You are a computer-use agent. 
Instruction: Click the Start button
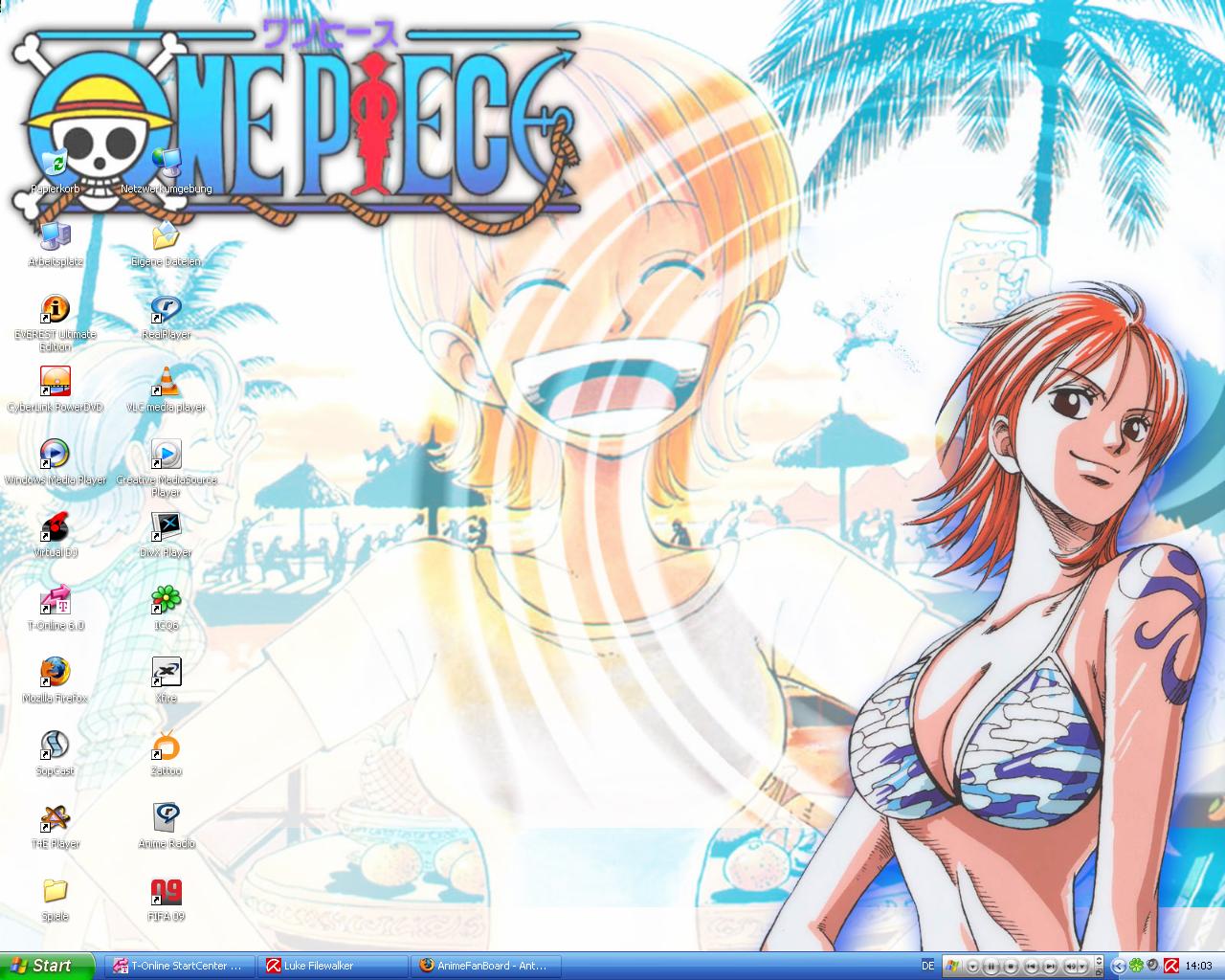pyautogui.click(x=47, y=966)
